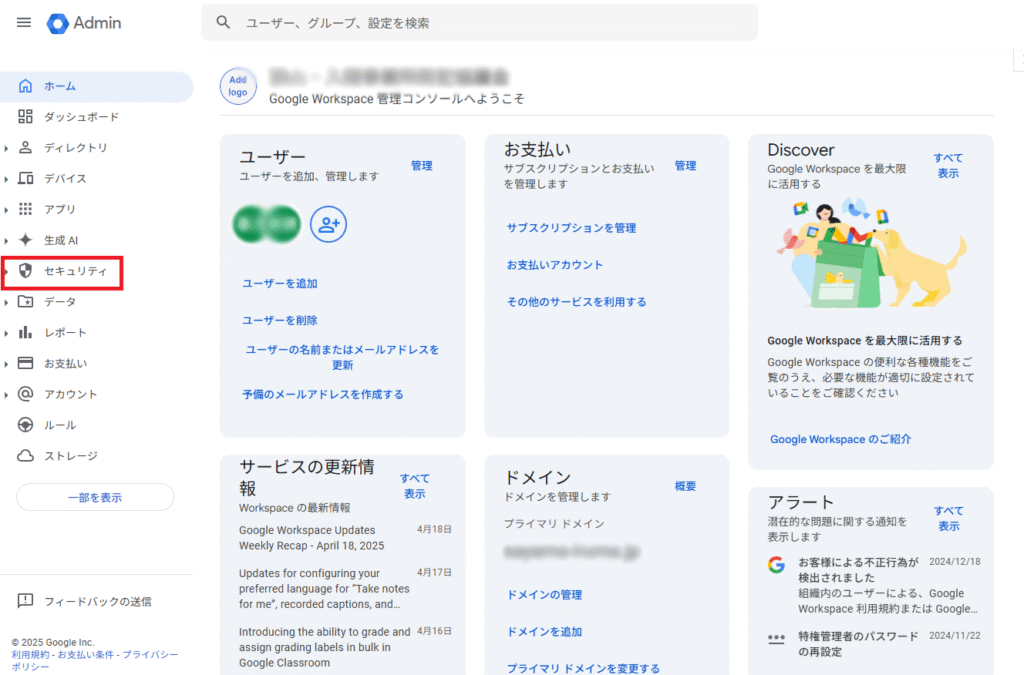Screen dimensions: 1024x675
Task: Expand the レポート menu arrow
Action: click(7, 333)
